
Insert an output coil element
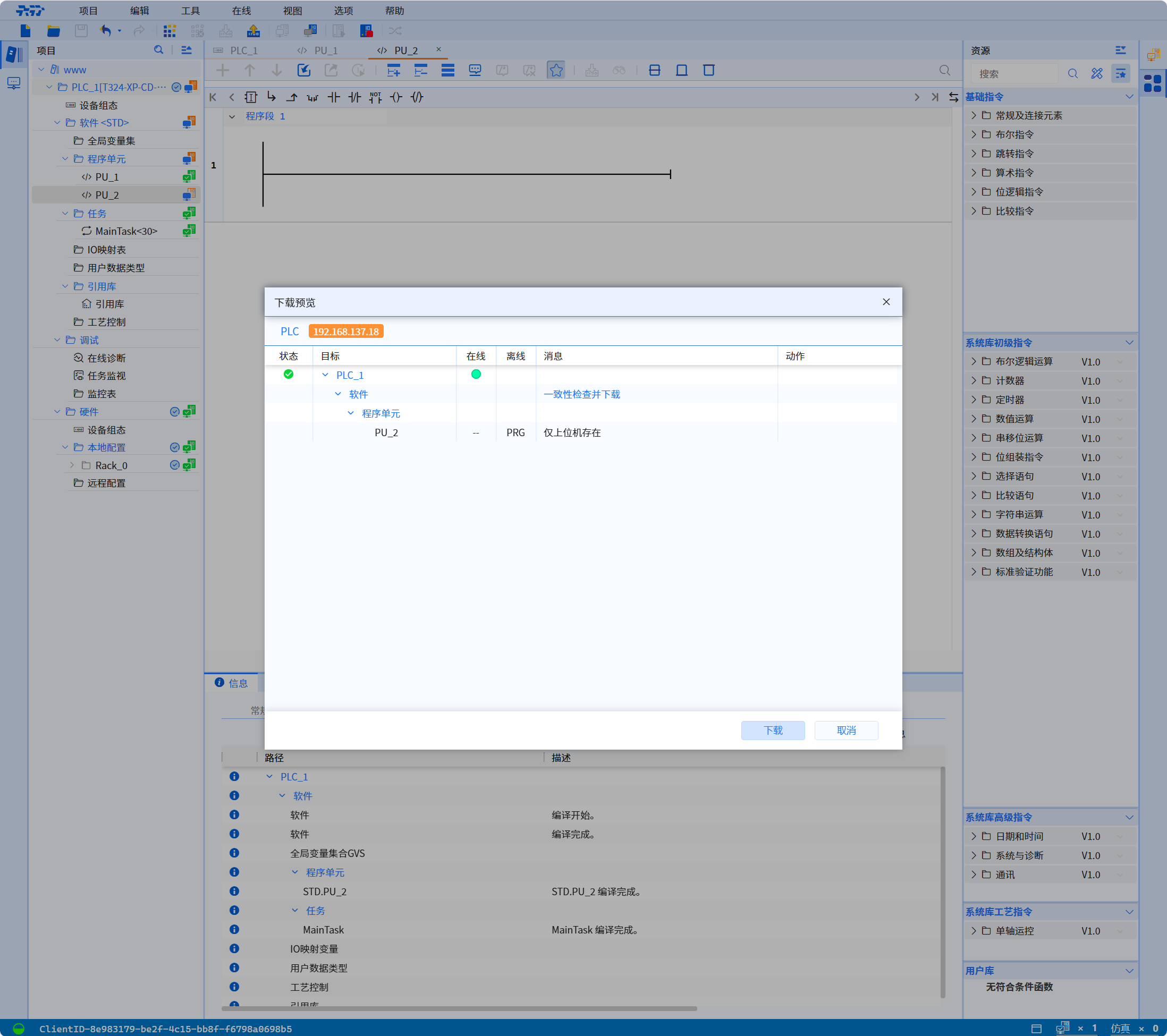coord(396,98)
